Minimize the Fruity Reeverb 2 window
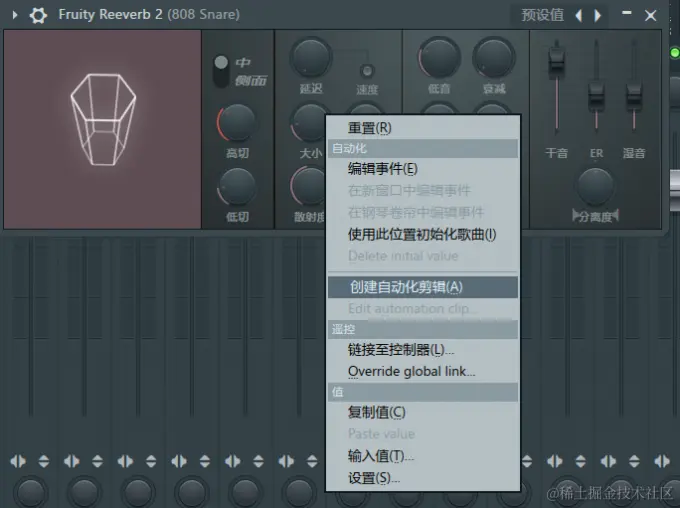The image size is (680, 508). (627, 13)
